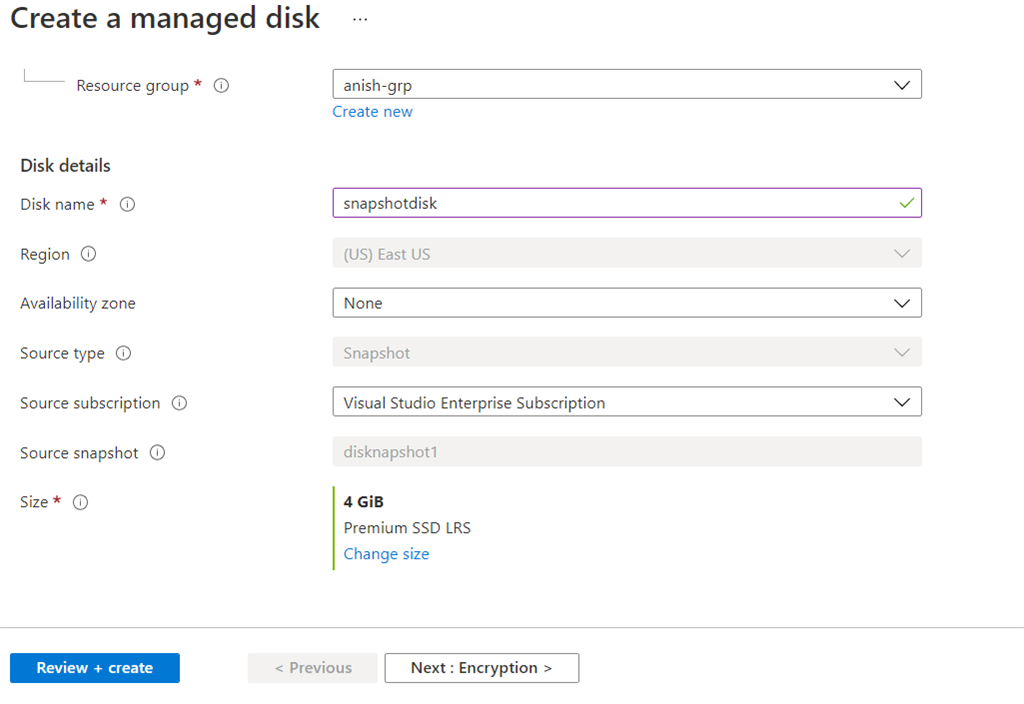The image size is (1024, 704).
Task: Click the snapshotdisk name input field
Action: click(x=600, y=202)
